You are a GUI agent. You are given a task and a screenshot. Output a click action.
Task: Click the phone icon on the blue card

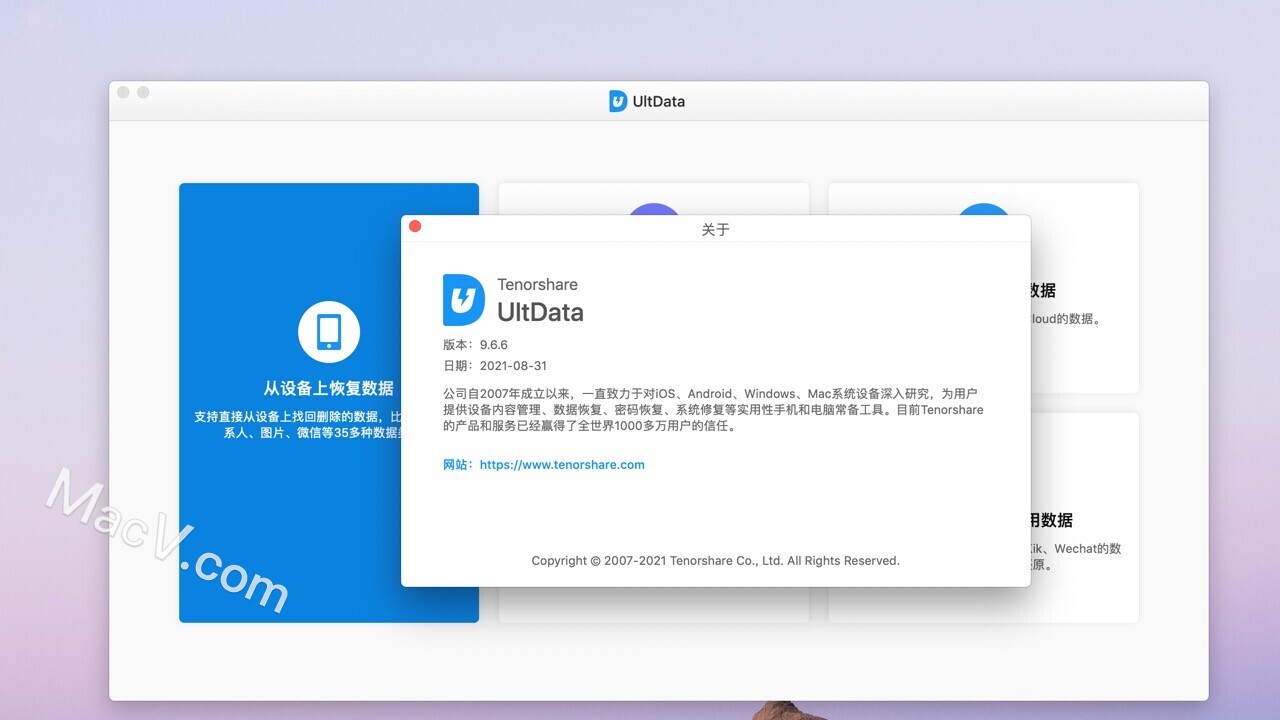328,332
